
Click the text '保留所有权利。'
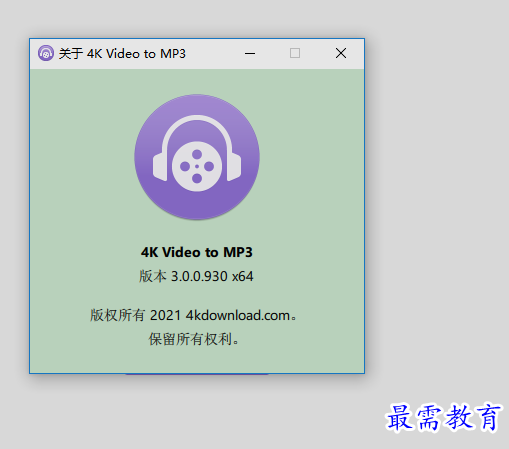tap(194, 339)
